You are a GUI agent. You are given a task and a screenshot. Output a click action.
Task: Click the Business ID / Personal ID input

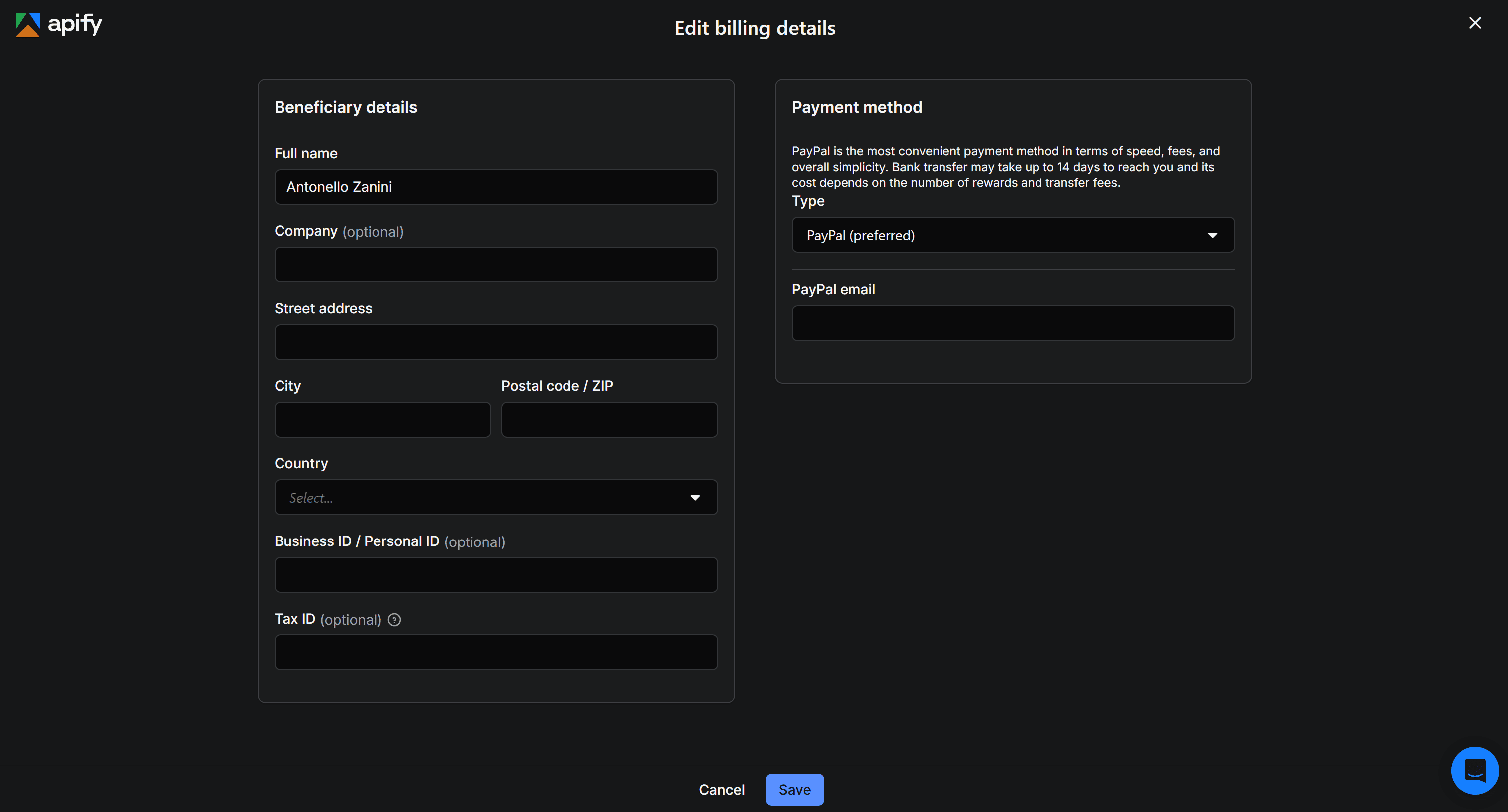coord(496,574)
